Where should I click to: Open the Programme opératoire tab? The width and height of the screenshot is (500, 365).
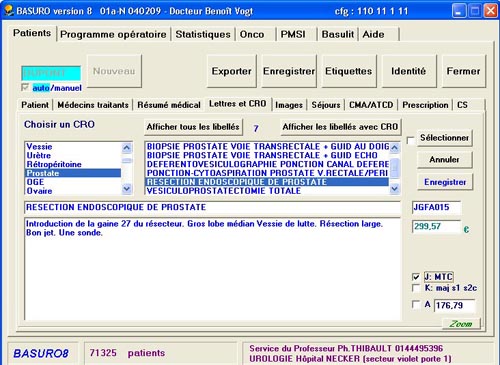tap(113, 34)
